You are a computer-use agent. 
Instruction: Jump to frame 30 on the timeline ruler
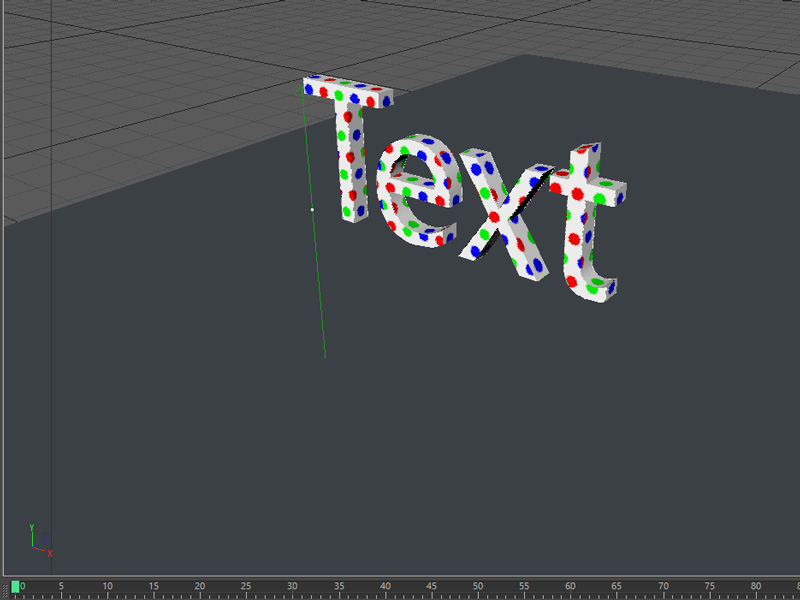click(x=292, y=586)
